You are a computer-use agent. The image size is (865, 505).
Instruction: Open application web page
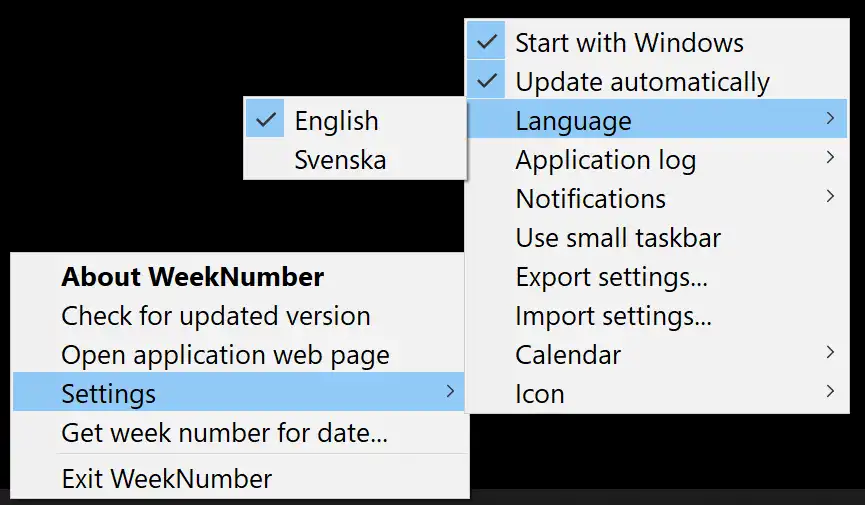[x=225, y=355]
